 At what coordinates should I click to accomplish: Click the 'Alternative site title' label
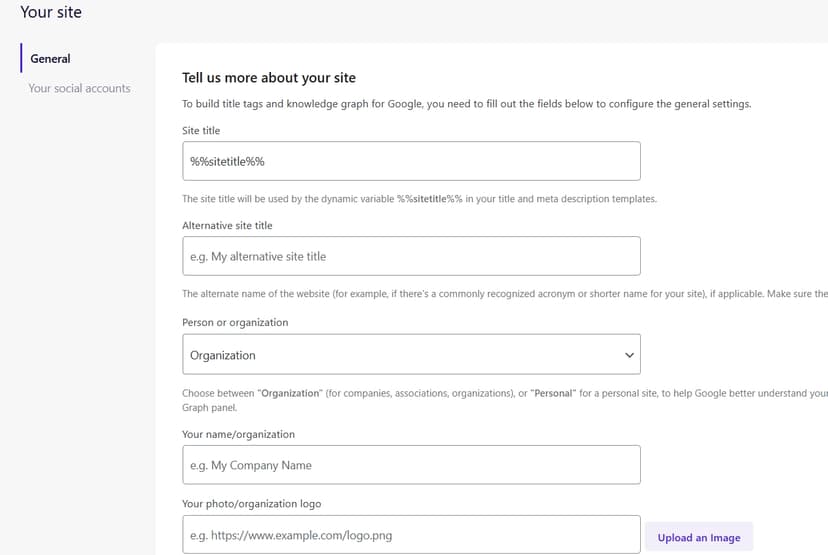[227, 225]
